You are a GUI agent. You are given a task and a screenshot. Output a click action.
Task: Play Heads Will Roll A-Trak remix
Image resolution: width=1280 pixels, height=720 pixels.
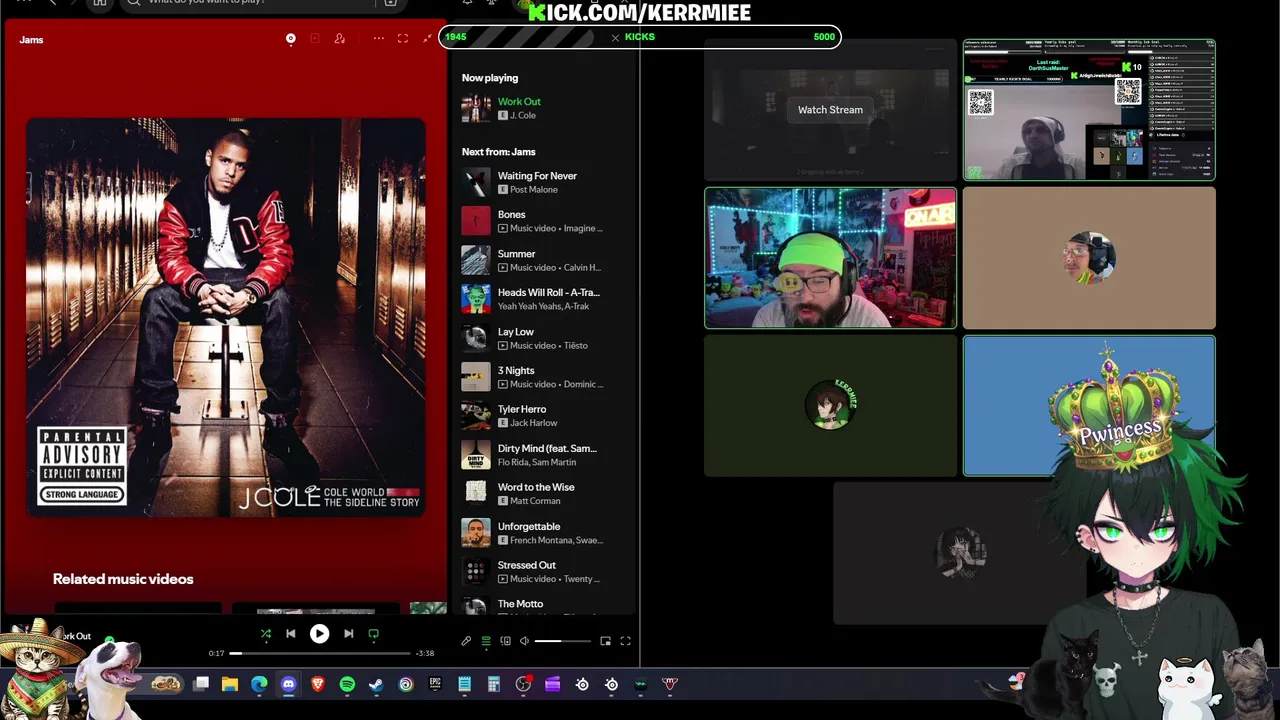548,293
